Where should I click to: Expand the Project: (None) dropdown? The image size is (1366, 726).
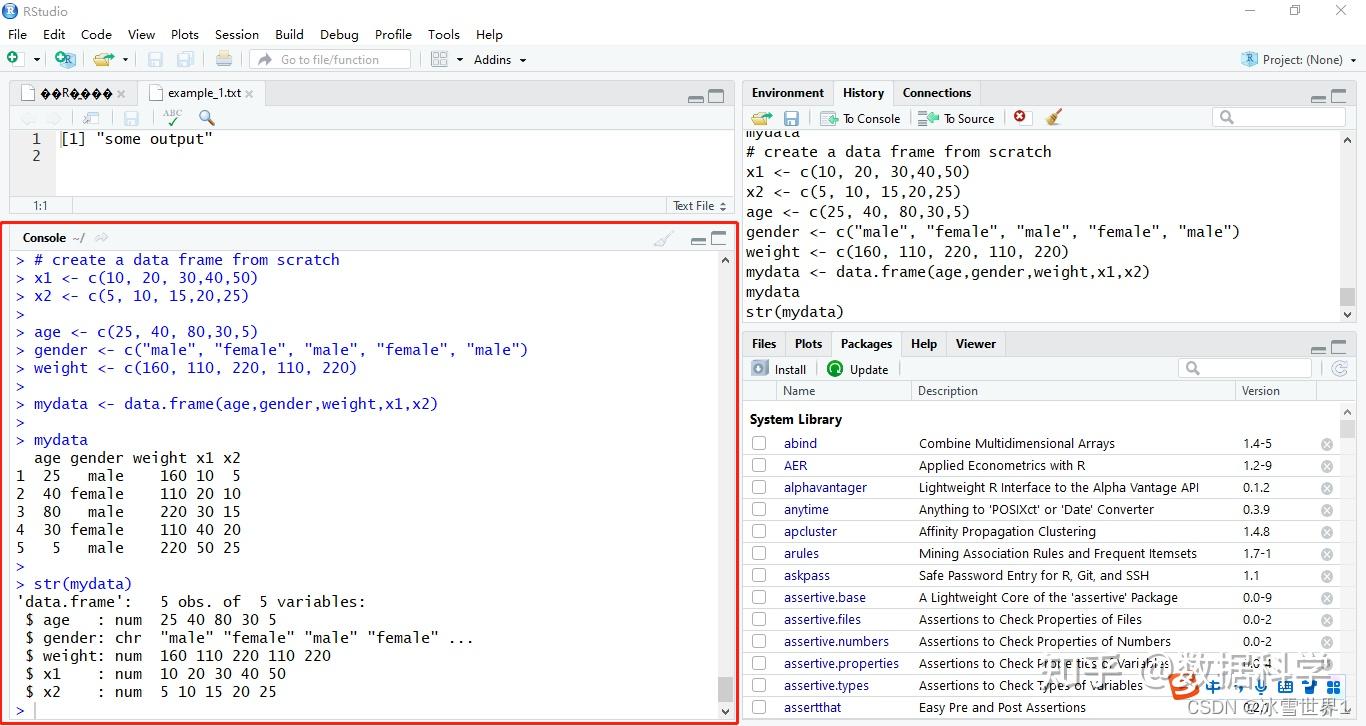click(x=1300, y=60)
